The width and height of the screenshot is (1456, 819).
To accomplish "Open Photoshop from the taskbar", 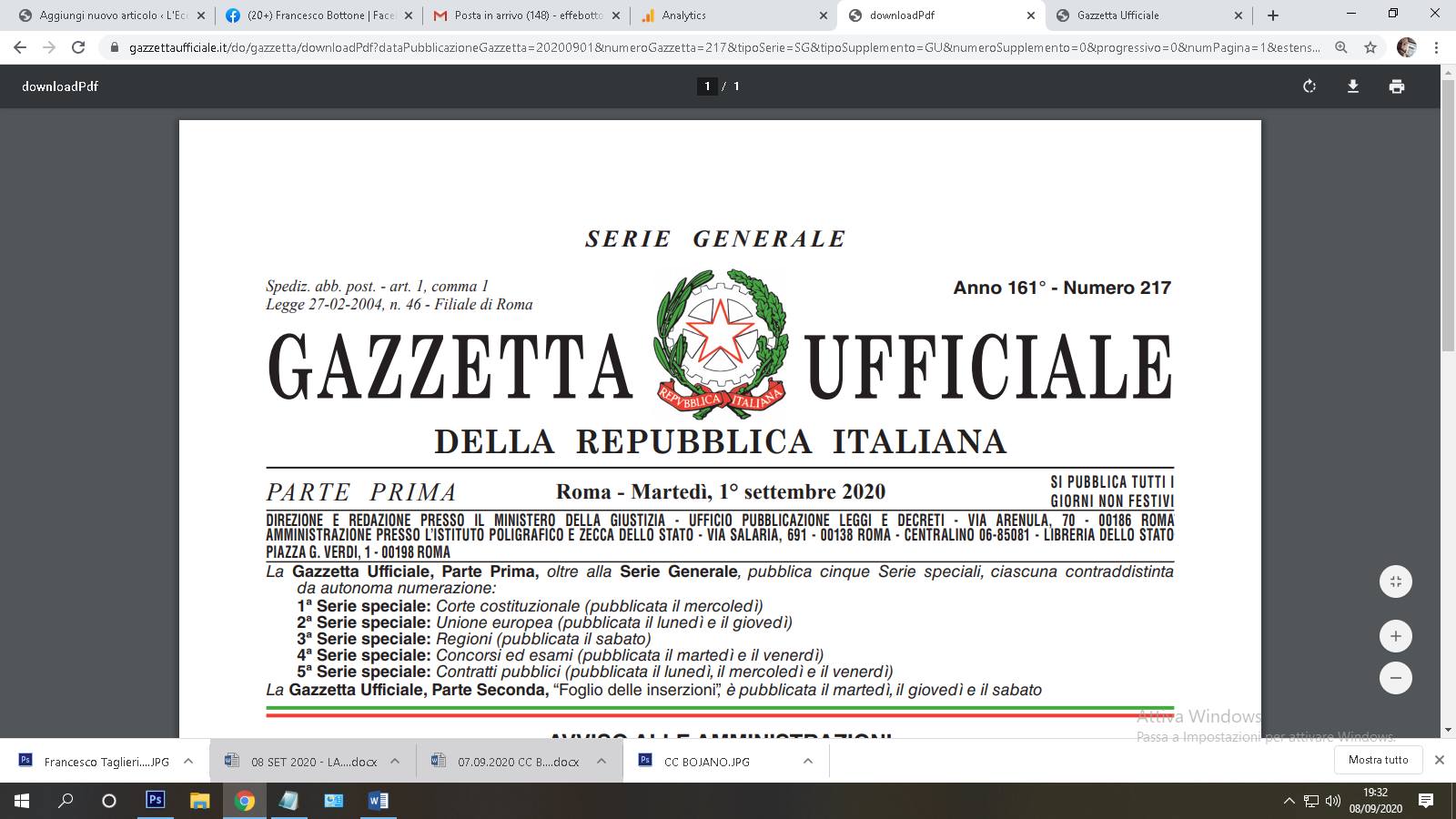I will click(156, 800).
